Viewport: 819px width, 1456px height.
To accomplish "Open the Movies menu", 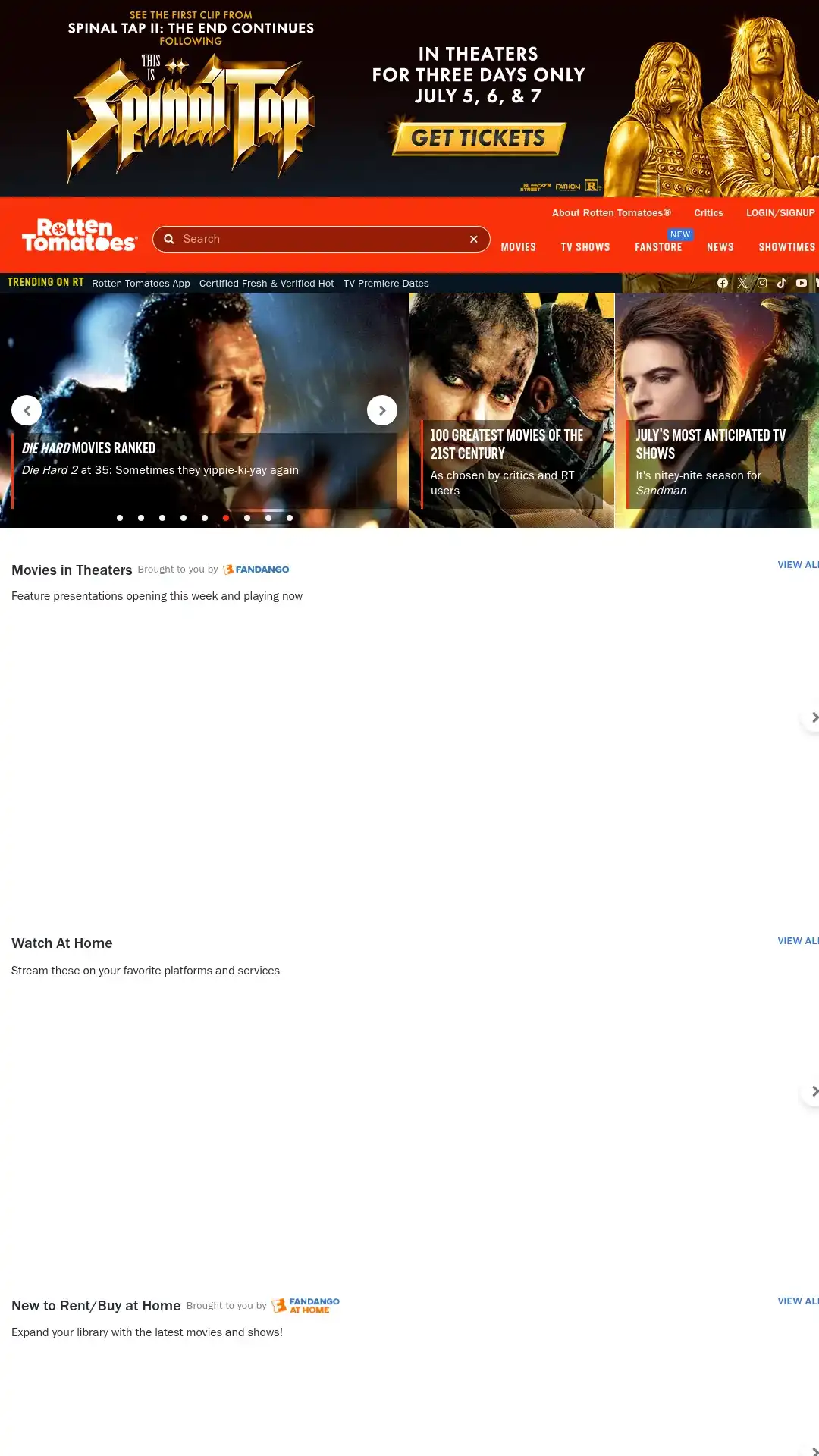I will (x=519, y=247).
